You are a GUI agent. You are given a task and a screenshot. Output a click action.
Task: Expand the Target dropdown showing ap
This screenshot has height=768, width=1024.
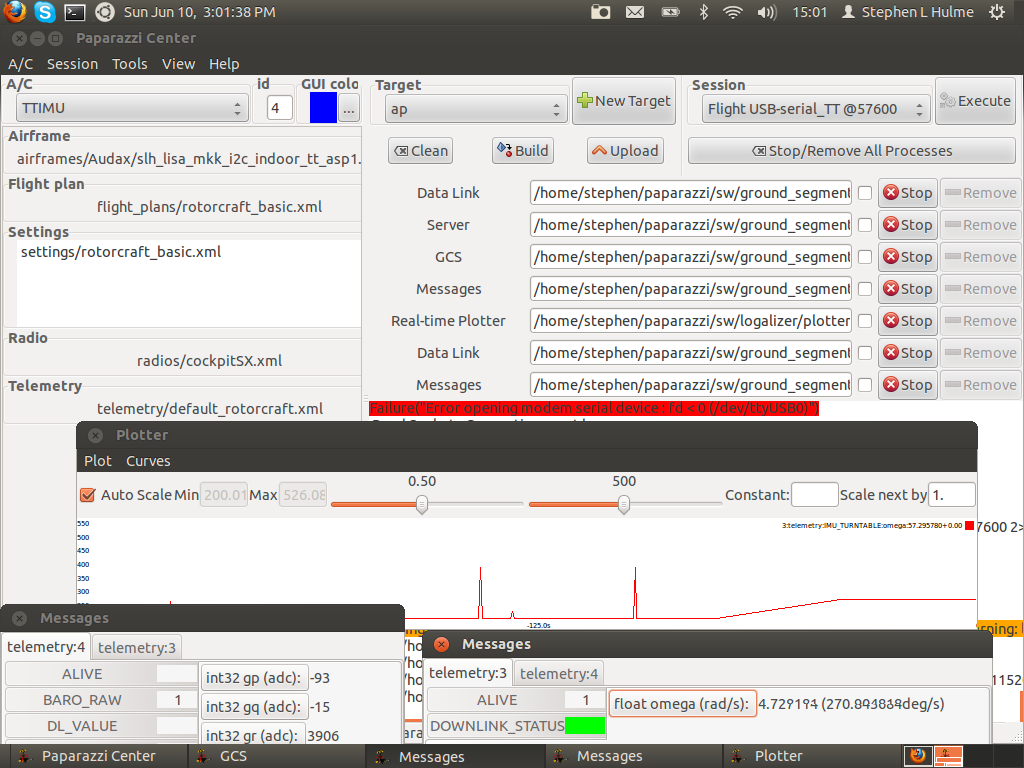click(x=475, y=109)
